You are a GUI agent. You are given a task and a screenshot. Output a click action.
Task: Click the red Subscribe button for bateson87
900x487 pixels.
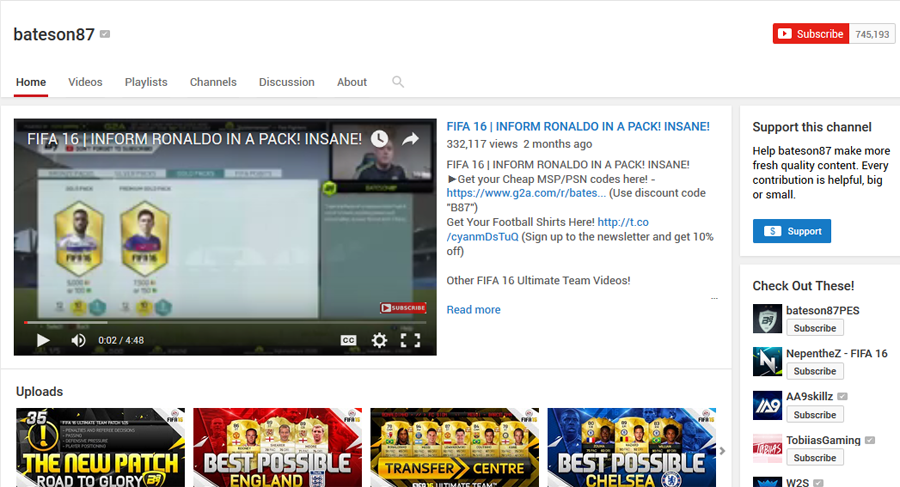811,34
